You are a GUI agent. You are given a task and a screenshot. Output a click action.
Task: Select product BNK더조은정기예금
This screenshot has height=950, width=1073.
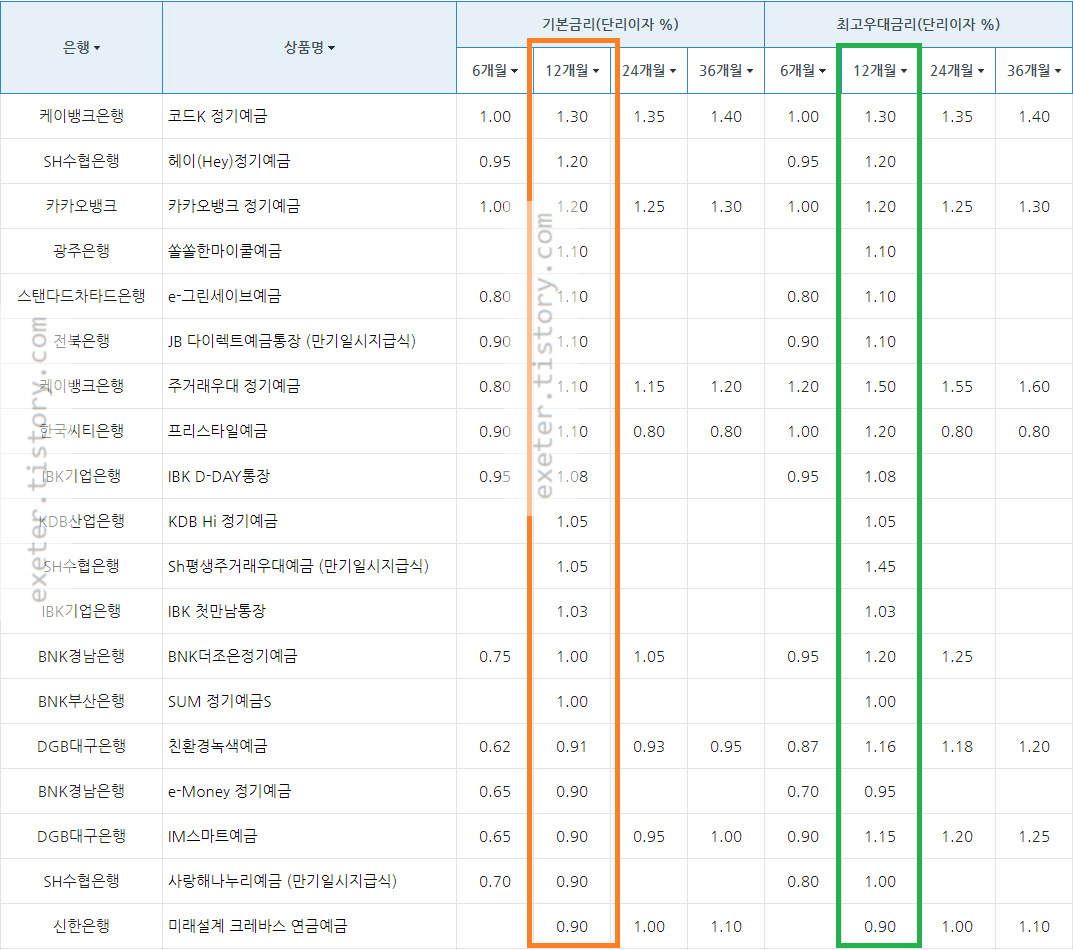(x=233, y=656)
